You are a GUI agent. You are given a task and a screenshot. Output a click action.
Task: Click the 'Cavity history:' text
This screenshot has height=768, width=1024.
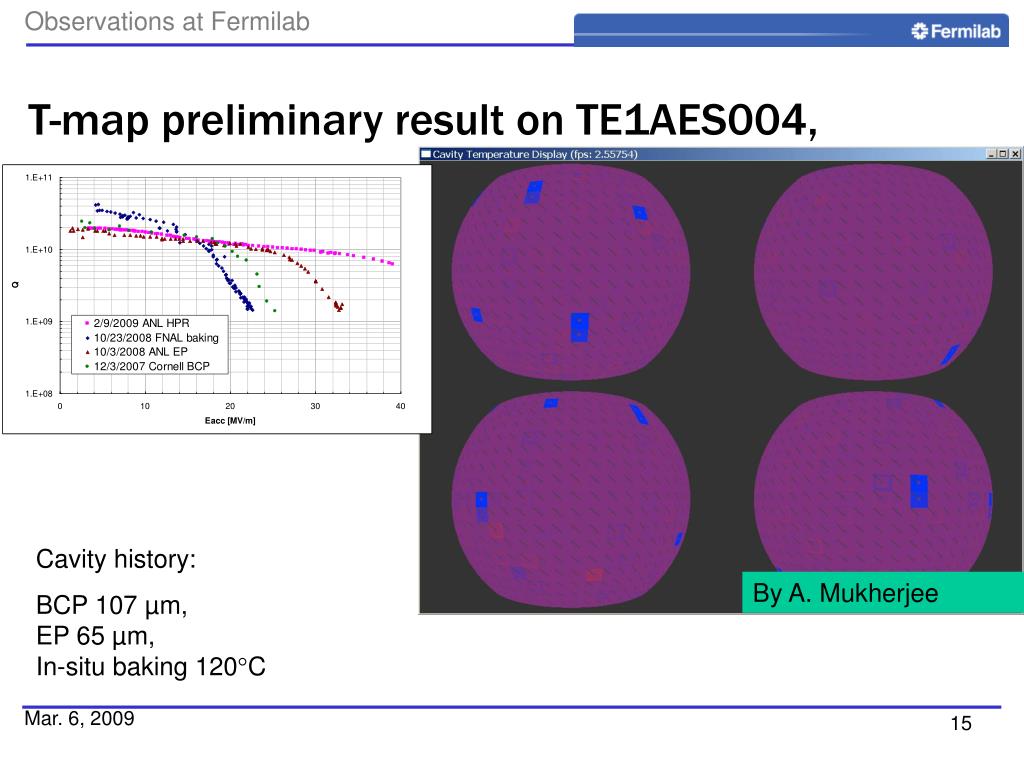click(116, 560)
